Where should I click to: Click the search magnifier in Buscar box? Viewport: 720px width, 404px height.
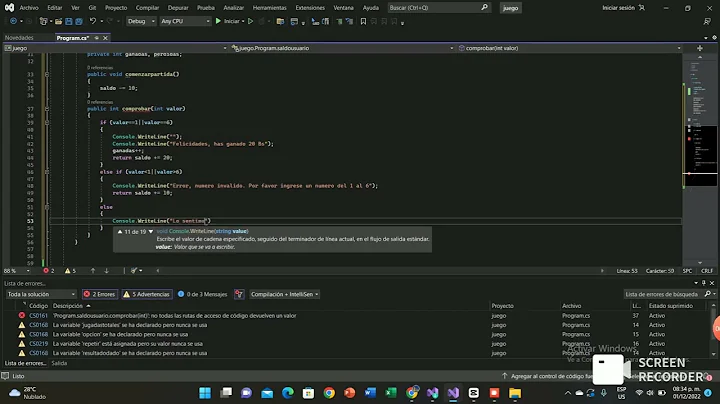pos(484,7)
